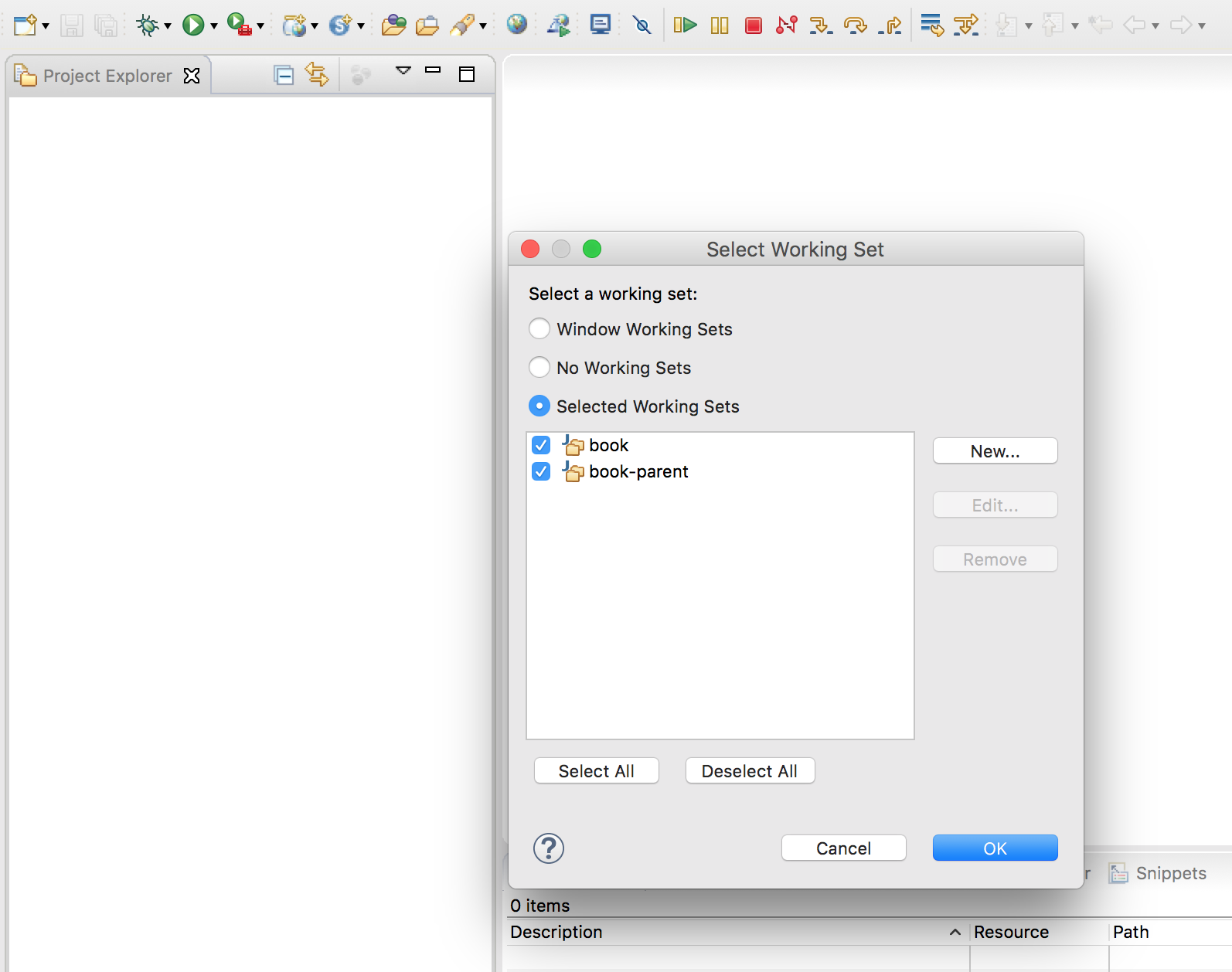The height and width of the screenshot is (972, 1232).
Task: Minimize the Project Explorer view
Action: (x=433, y=70)
